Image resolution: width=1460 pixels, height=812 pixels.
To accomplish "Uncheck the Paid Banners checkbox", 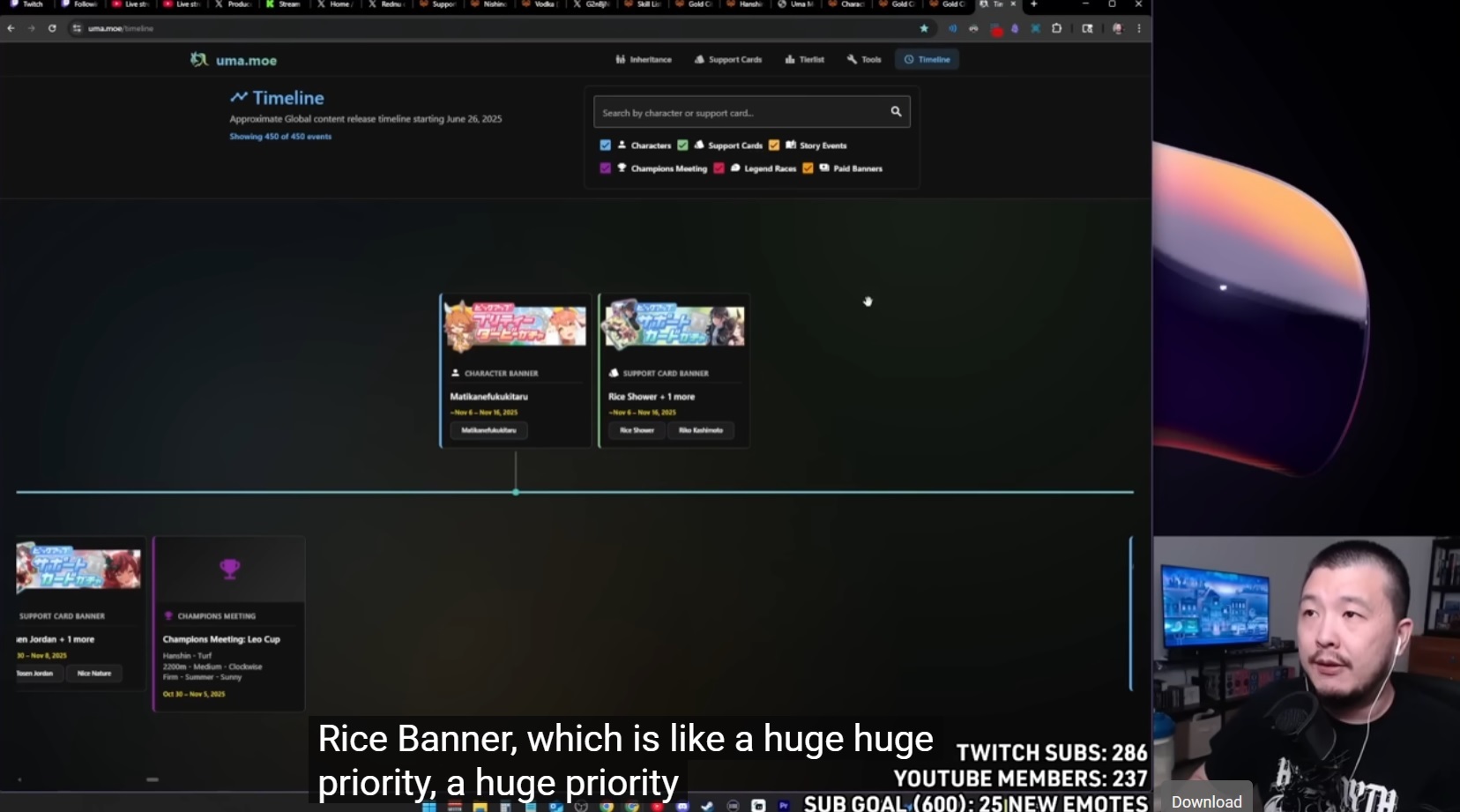I will [x=808, y=168].
